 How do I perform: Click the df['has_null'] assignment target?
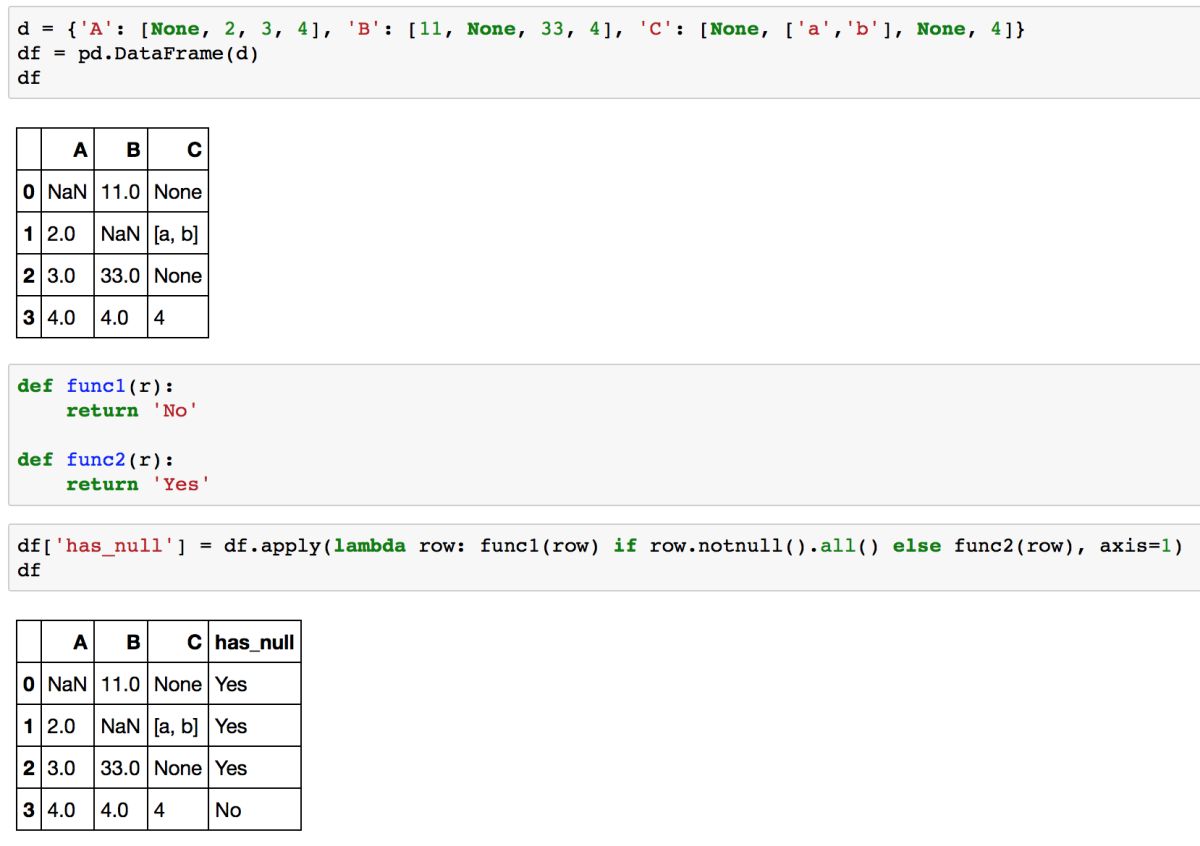(x=102, y=546)
